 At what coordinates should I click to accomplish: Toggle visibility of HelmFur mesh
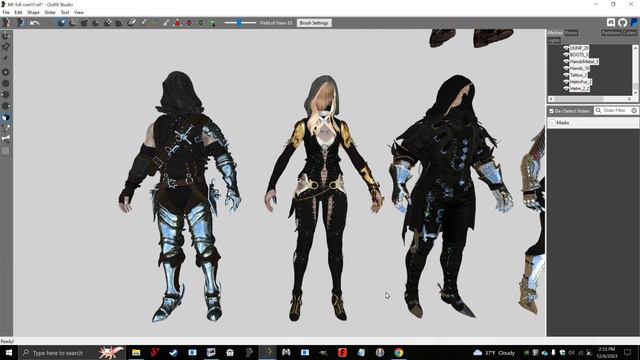point(566,82)
